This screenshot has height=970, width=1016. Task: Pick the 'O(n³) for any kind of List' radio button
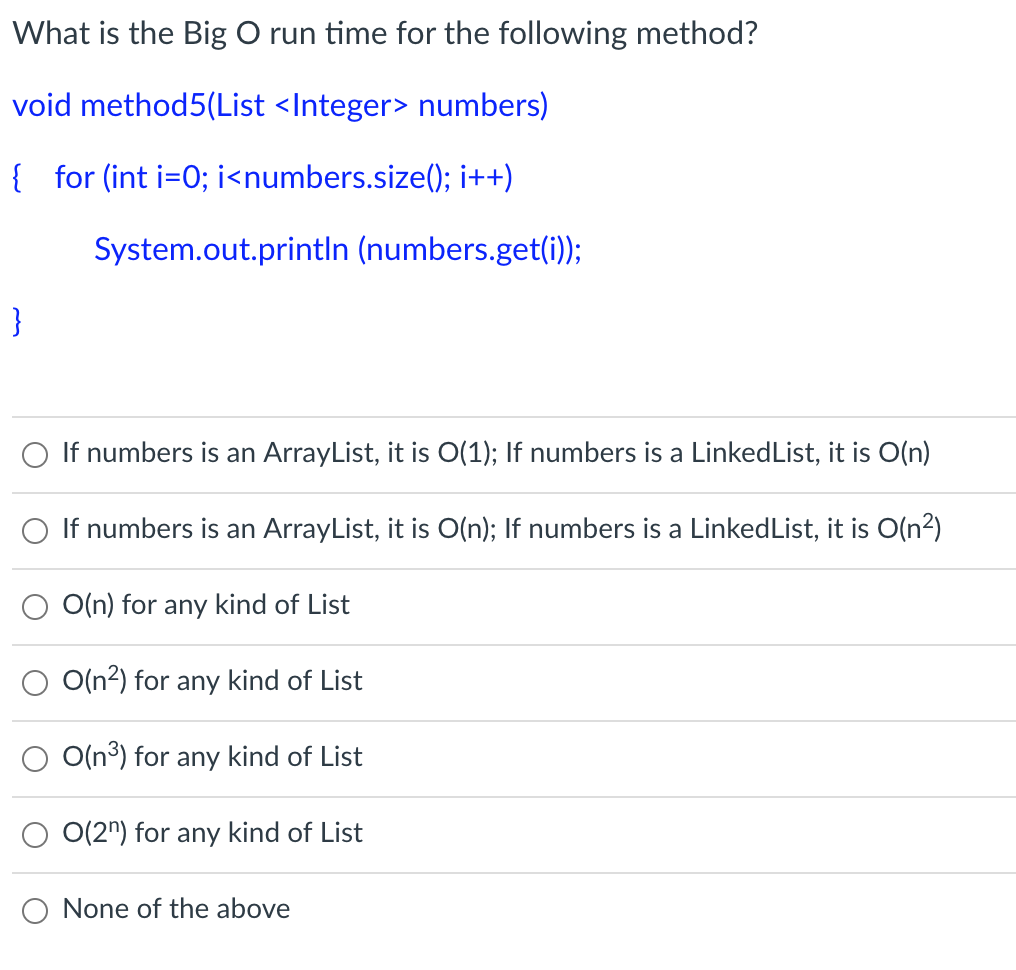coord(34,759)
